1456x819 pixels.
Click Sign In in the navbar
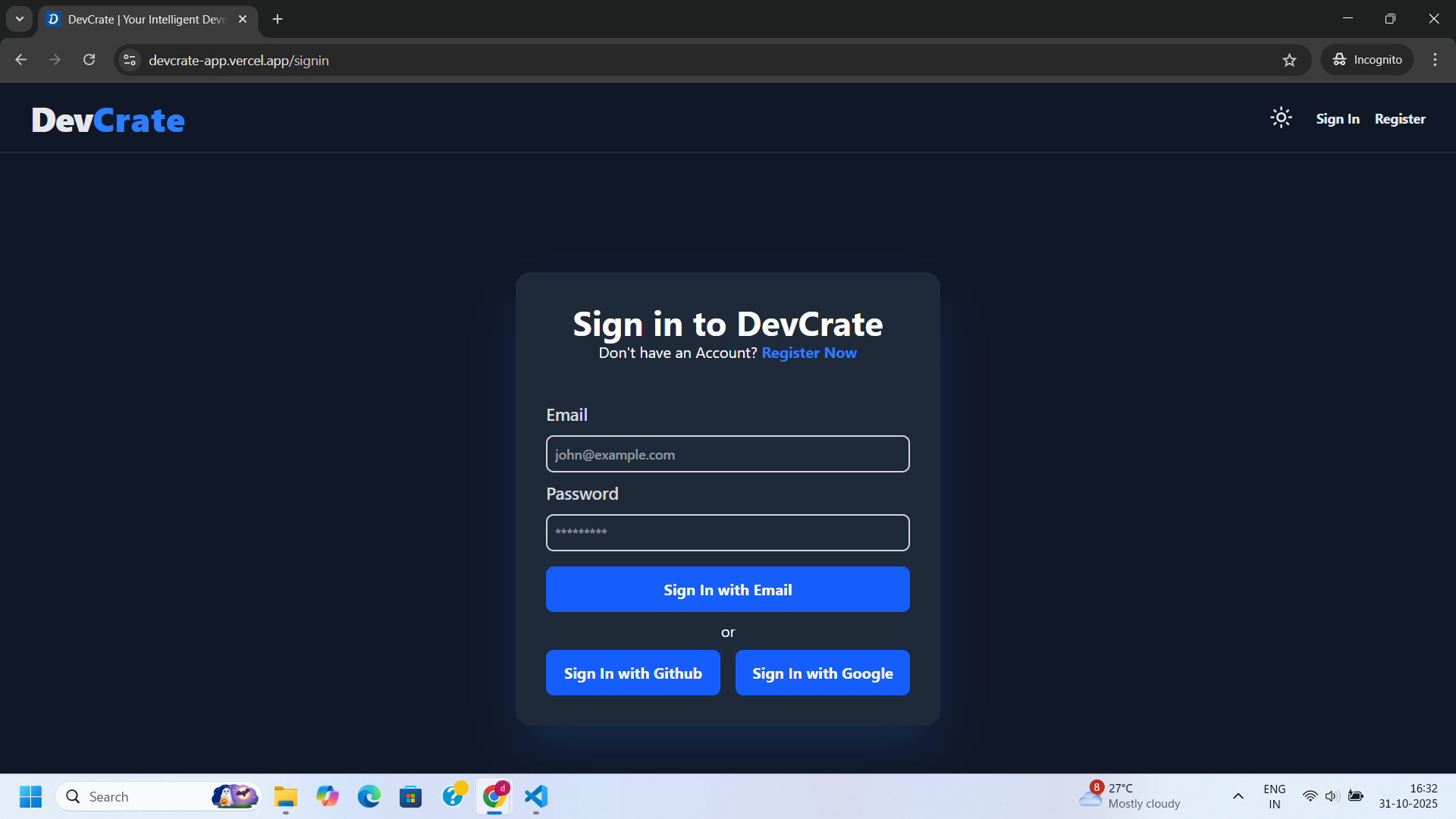[x=1337, y=119]
